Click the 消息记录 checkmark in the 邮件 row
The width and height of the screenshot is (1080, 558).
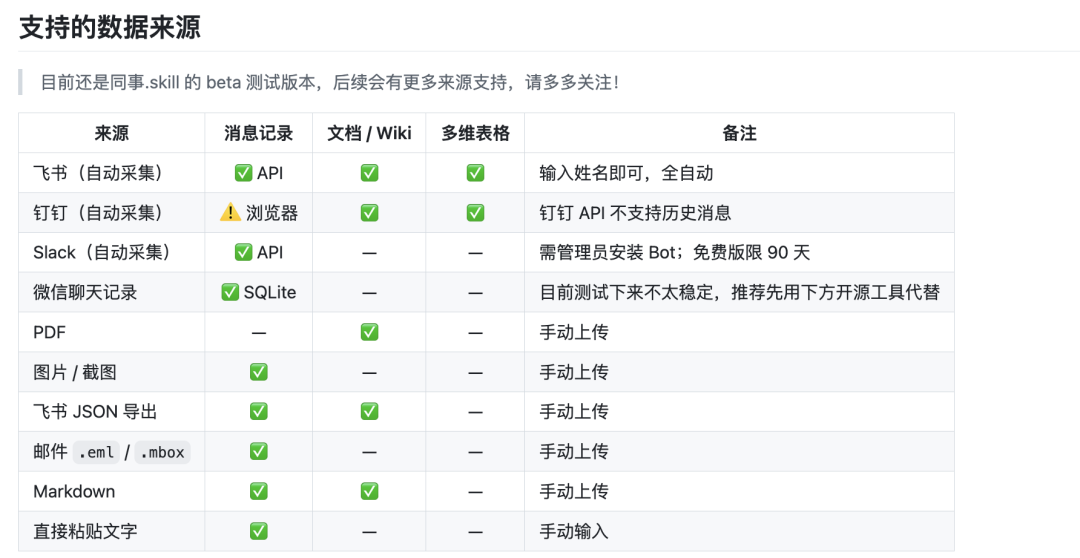tap(258, 451)
